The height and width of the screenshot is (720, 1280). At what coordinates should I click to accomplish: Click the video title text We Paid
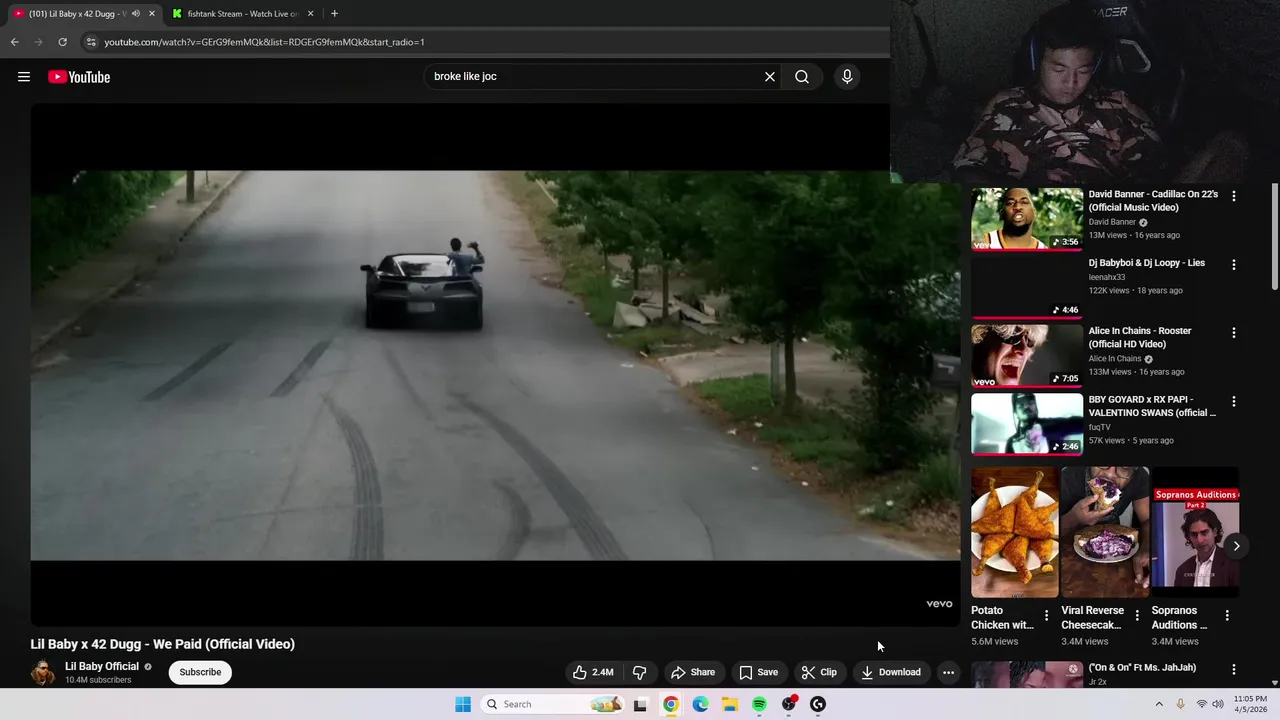point(162,644)
